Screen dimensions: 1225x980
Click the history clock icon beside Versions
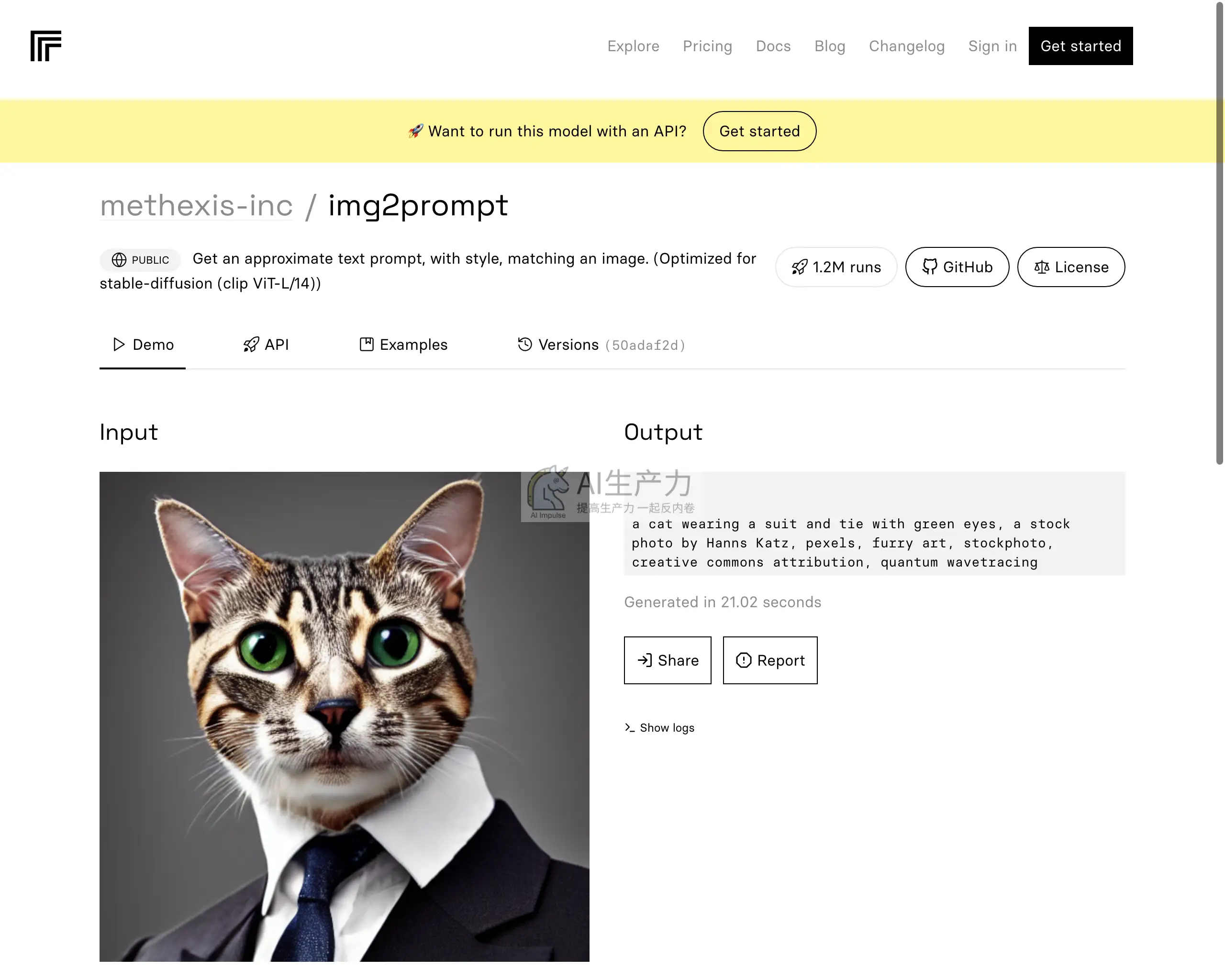pyautogui.click(x=525, y=344)
